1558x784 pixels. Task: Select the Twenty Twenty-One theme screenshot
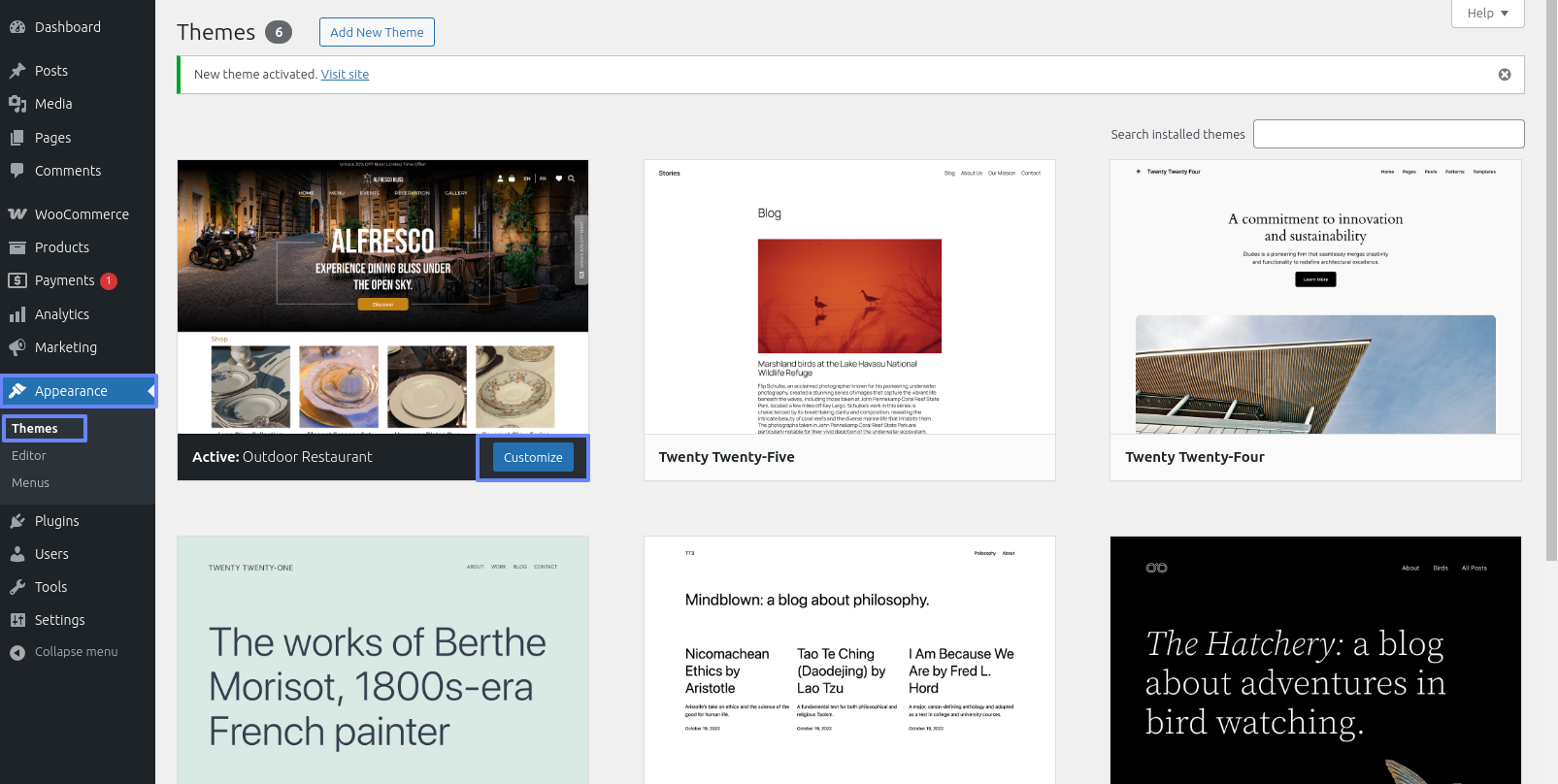[x=382, y=660]
